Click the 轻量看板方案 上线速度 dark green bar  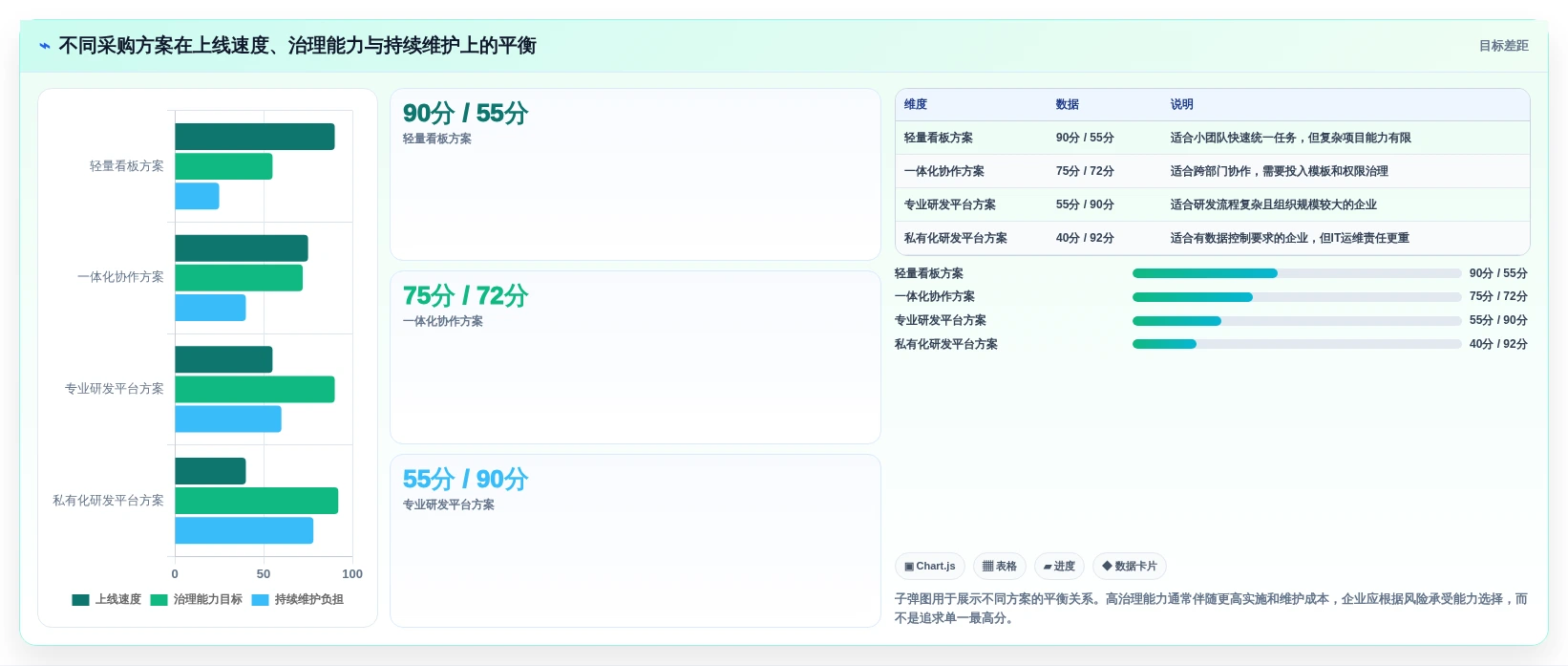click(x=255, y=137)
